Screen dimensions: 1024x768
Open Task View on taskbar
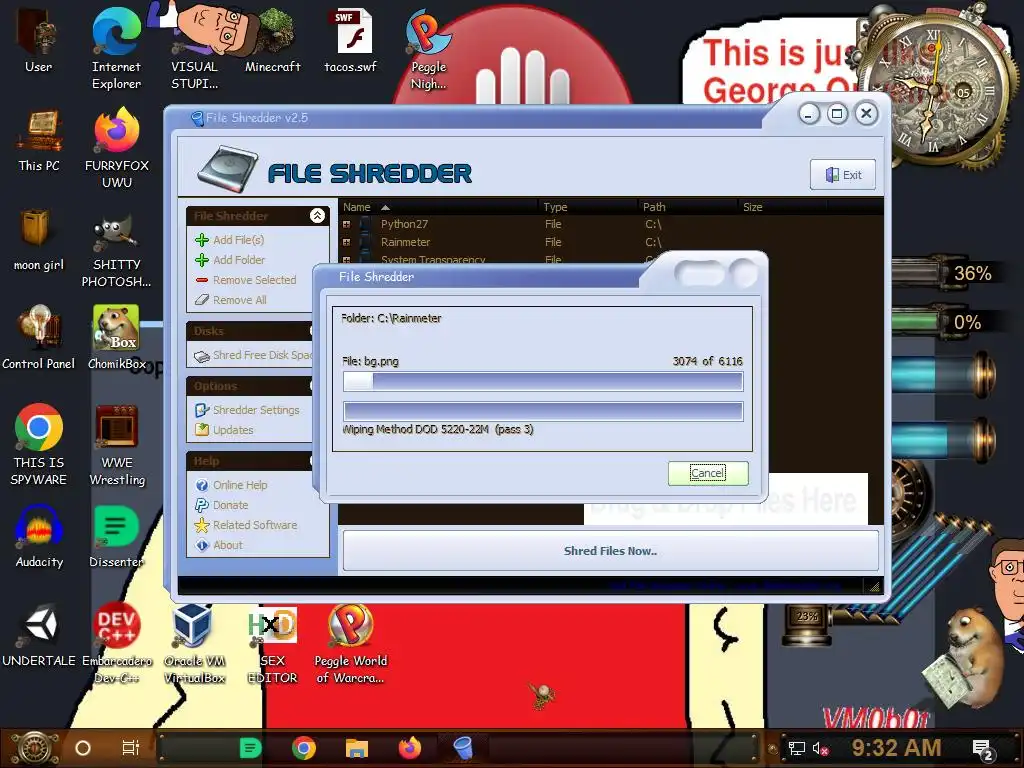pos(131,748)
